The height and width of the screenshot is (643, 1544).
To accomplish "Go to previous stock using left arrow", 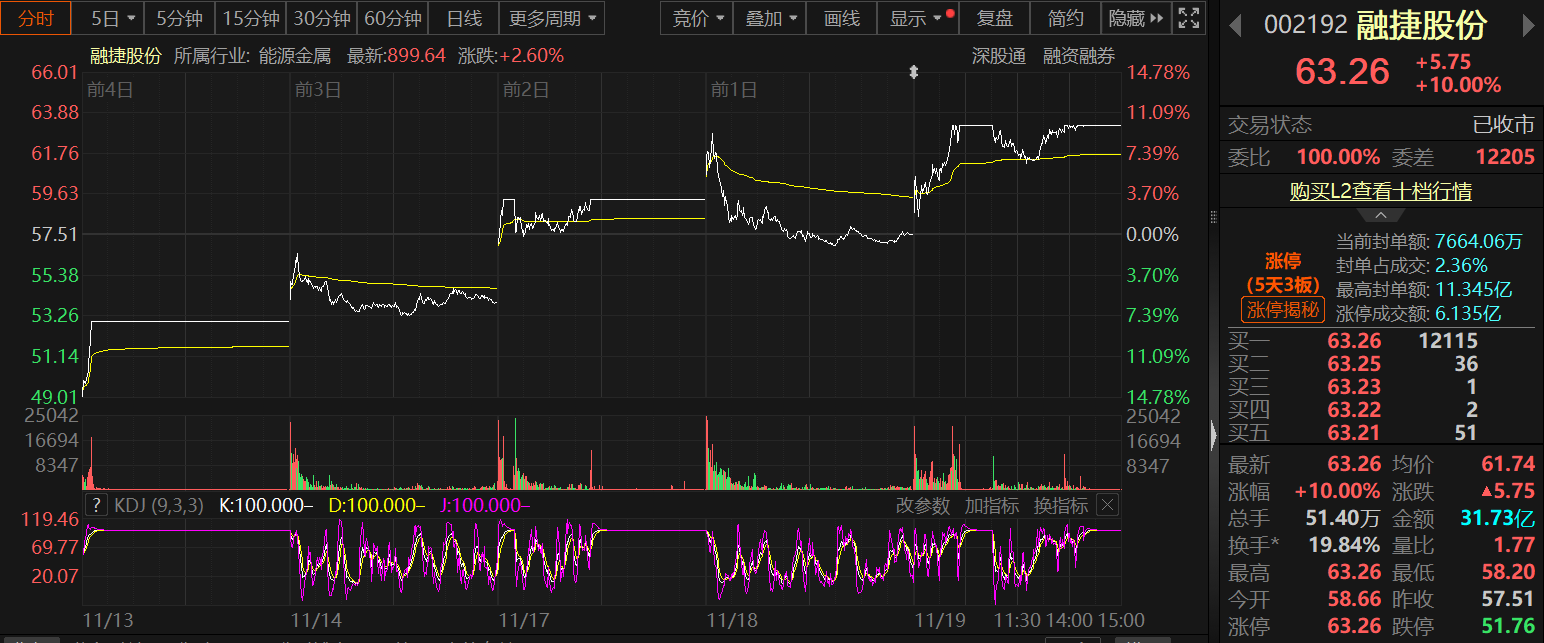I will click(x=1236, y=25).
